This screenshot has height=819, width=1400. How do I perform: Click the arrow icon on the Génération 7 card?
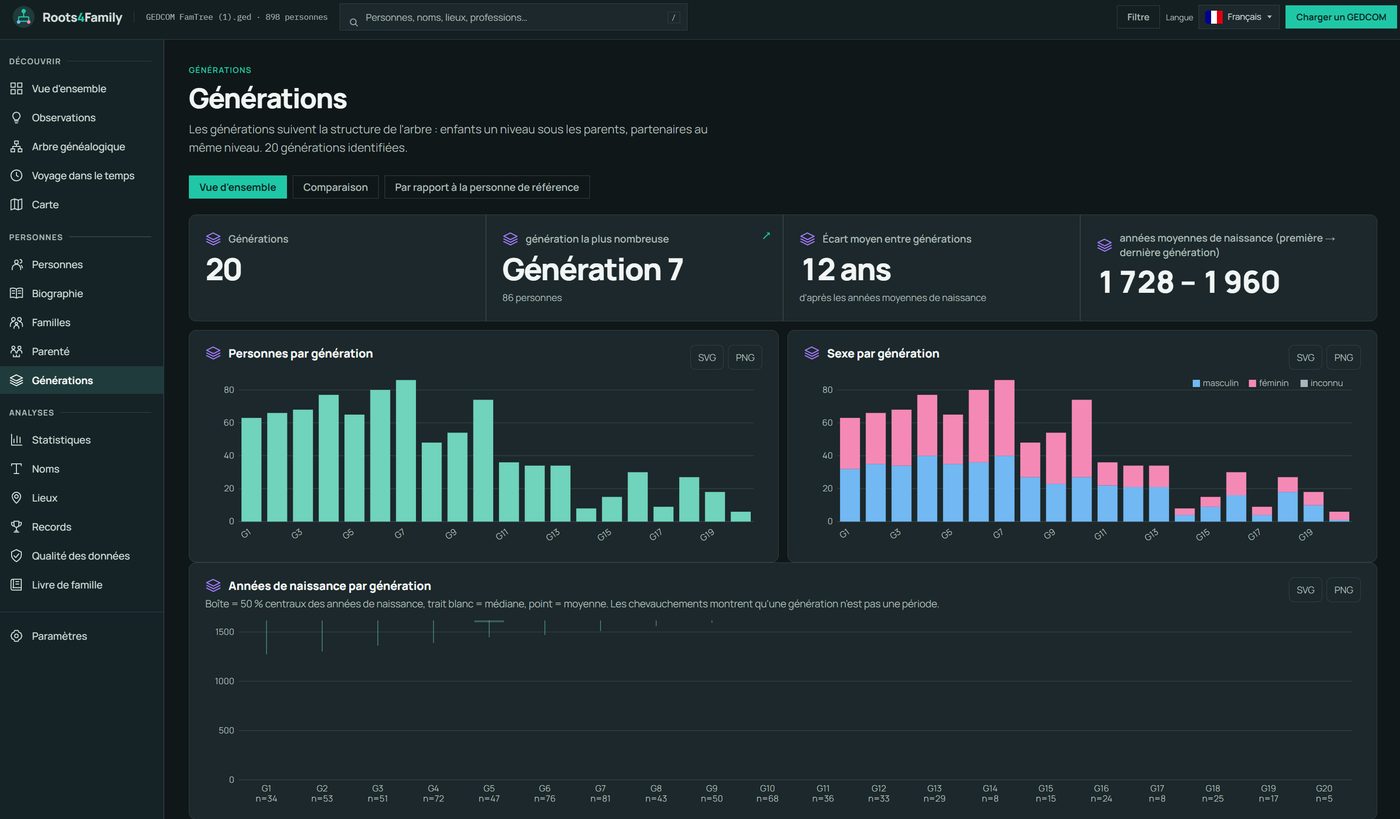pos(766,236)
